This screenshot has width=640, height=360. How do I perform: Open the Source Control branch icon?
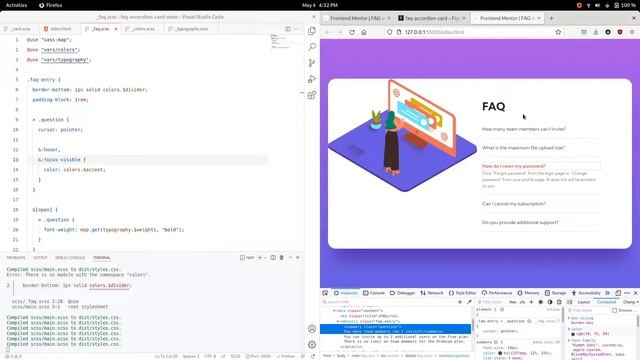[x=312, y=63]
